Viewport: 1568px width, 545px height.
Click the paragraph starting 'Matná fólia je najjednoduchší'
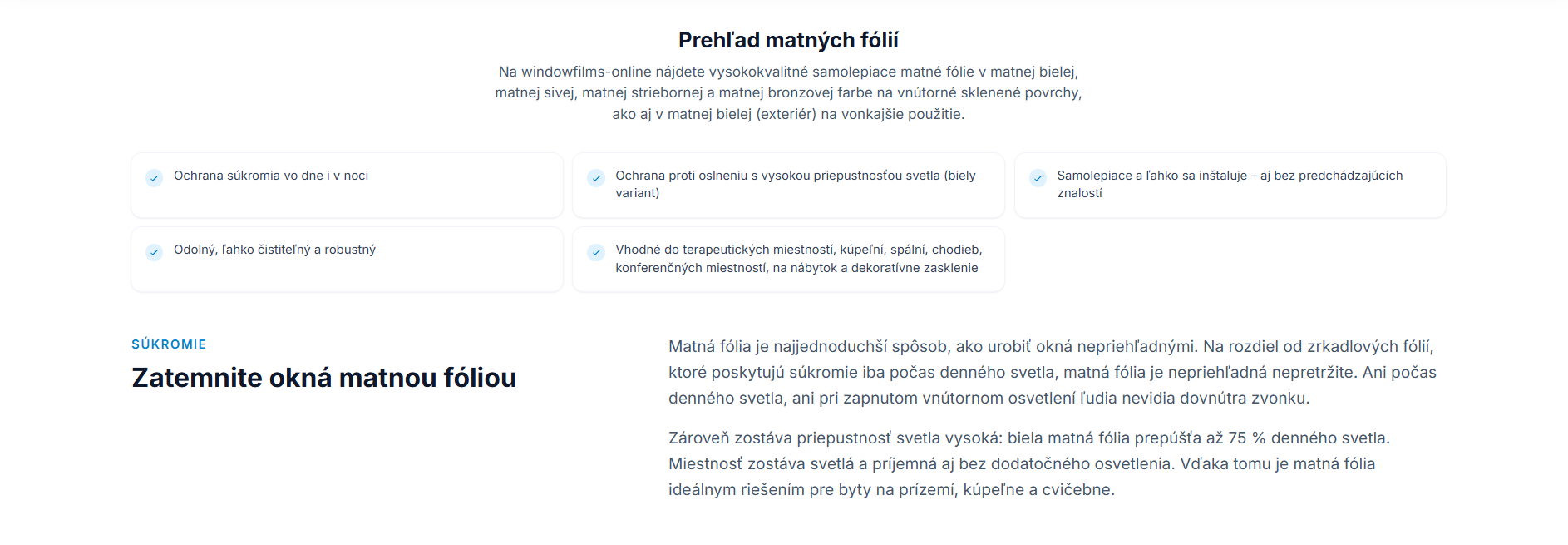click(1053, 372)
